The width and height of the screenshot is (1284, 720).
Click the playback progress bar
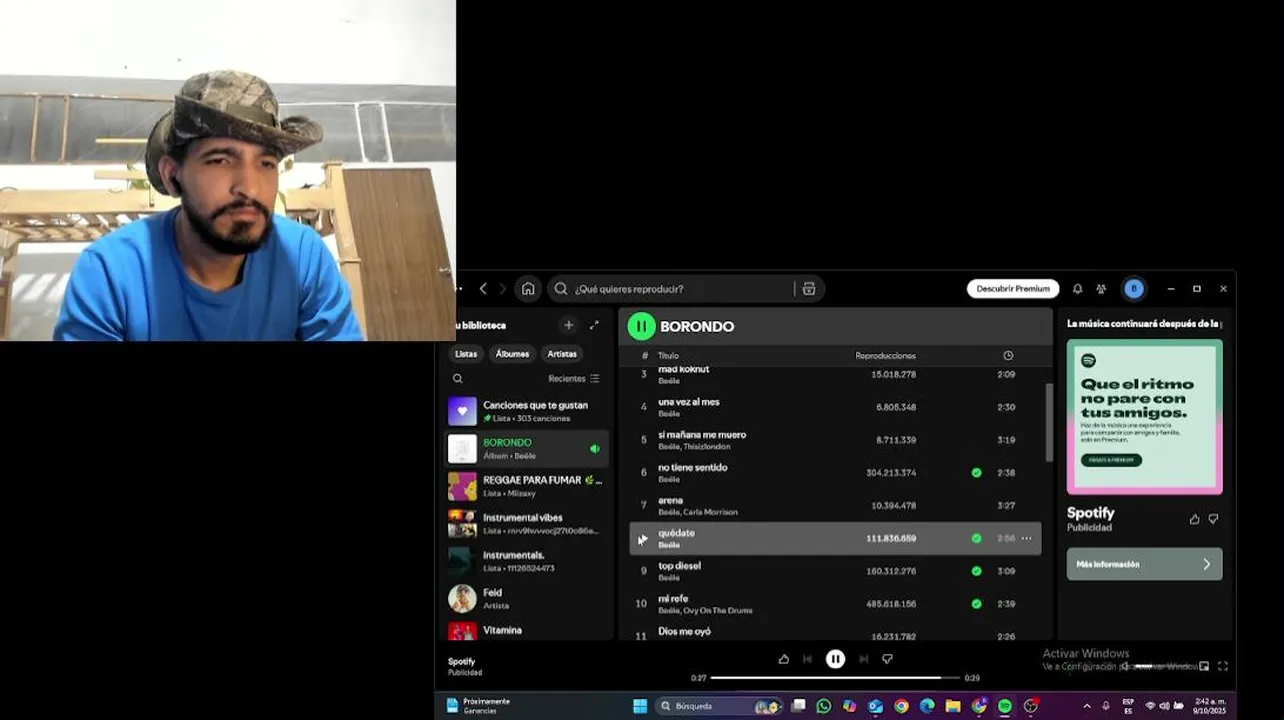(835, 678)
